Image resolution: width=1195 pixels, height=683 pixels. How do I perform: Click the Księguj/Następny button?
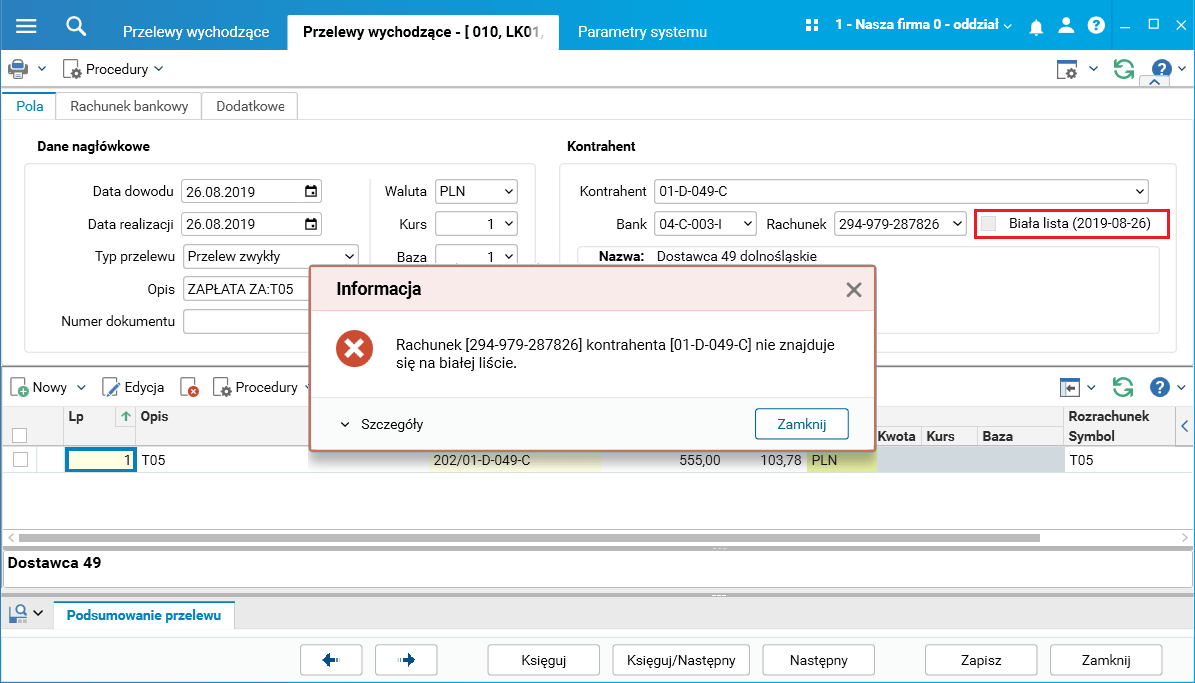click(x=681, y=660)
